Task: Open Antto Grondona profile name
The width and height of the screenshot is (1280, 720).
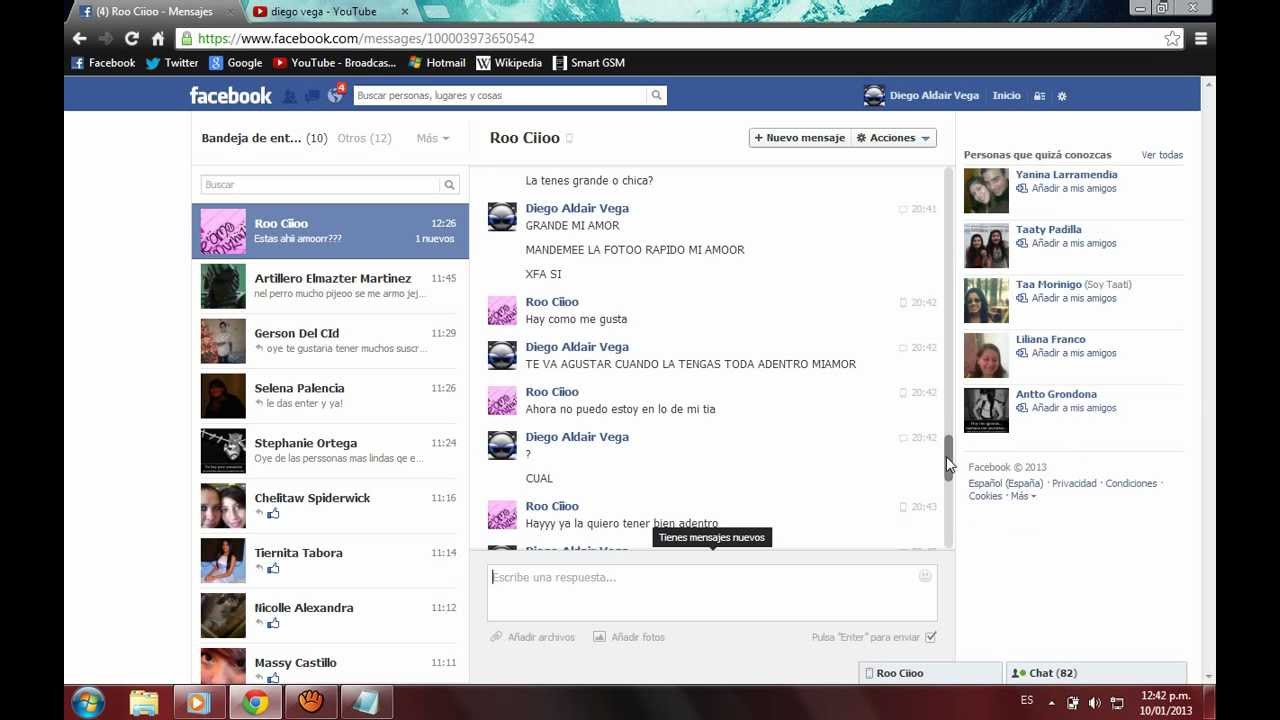Action: point(1056,394)
